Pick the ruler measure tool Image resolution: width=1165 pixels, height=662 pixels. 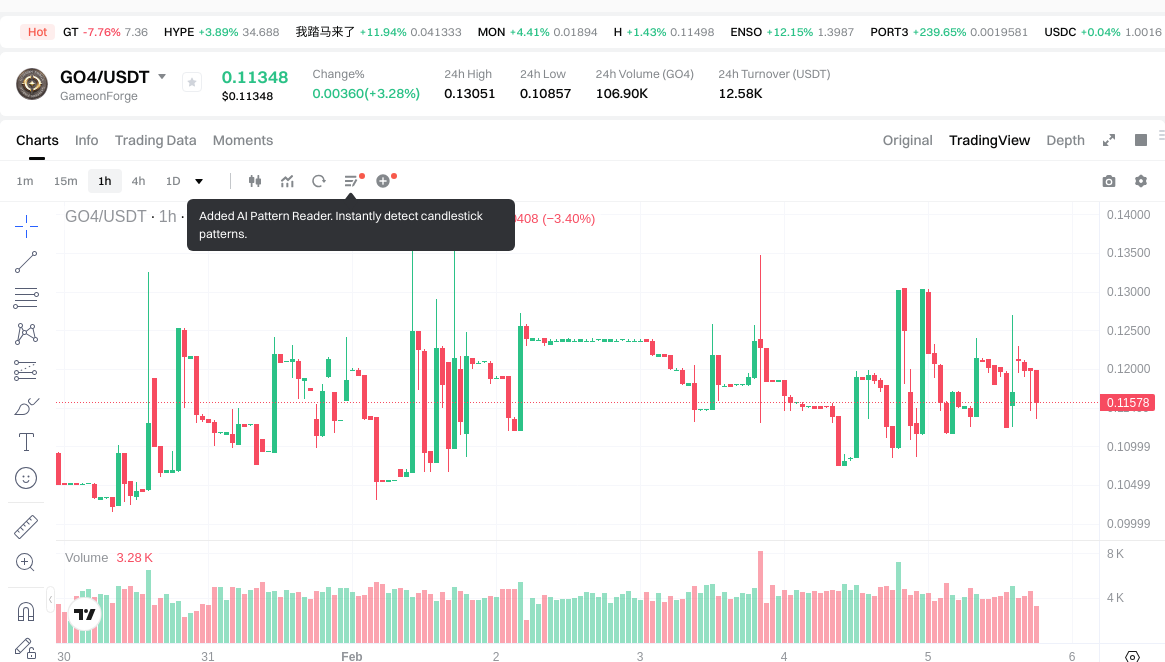coord(26,526)
